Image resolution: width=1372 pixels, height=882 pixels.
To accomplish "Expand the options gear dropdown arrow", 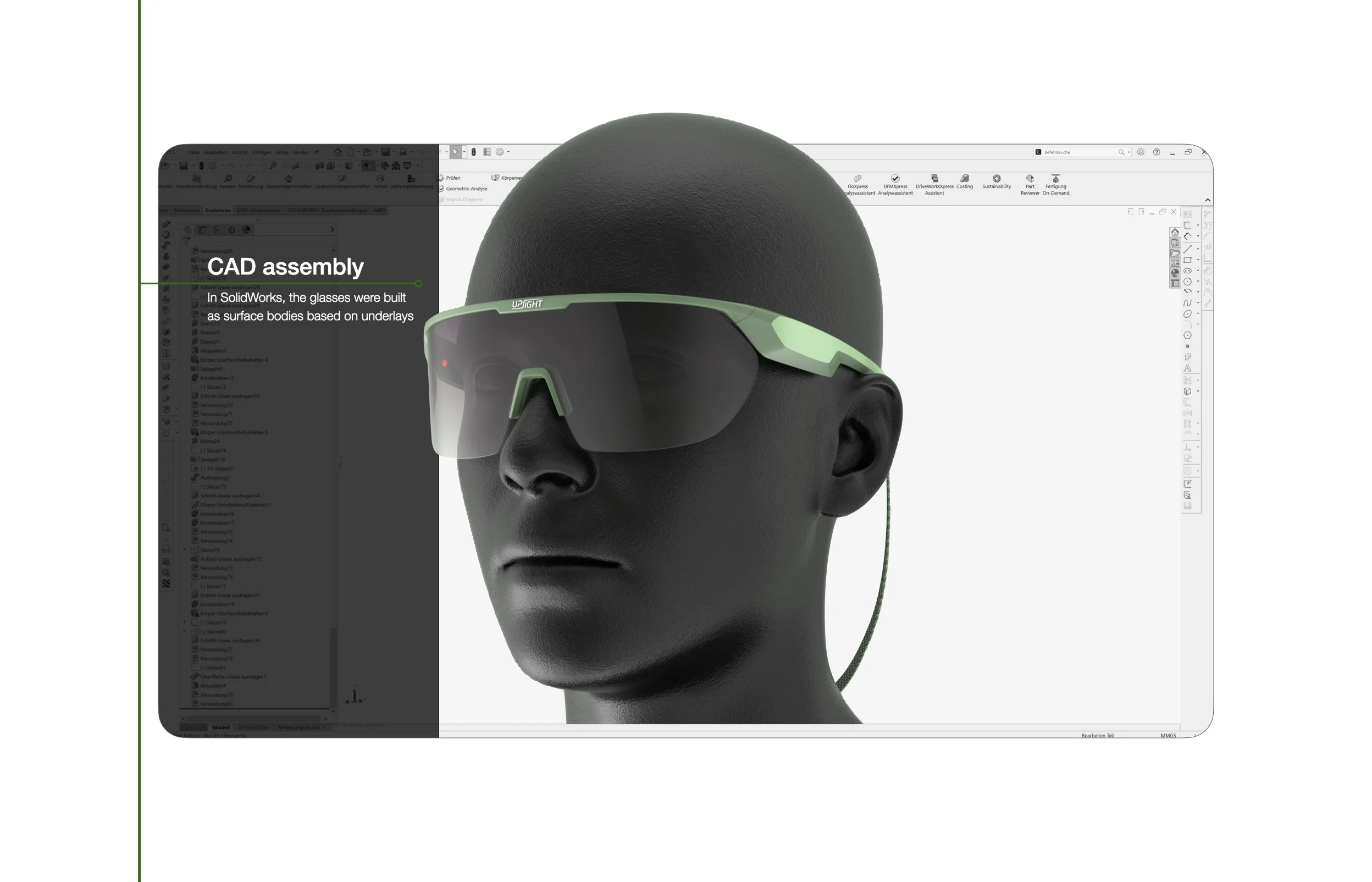I will pyautogui.click(x=508, y=152).
